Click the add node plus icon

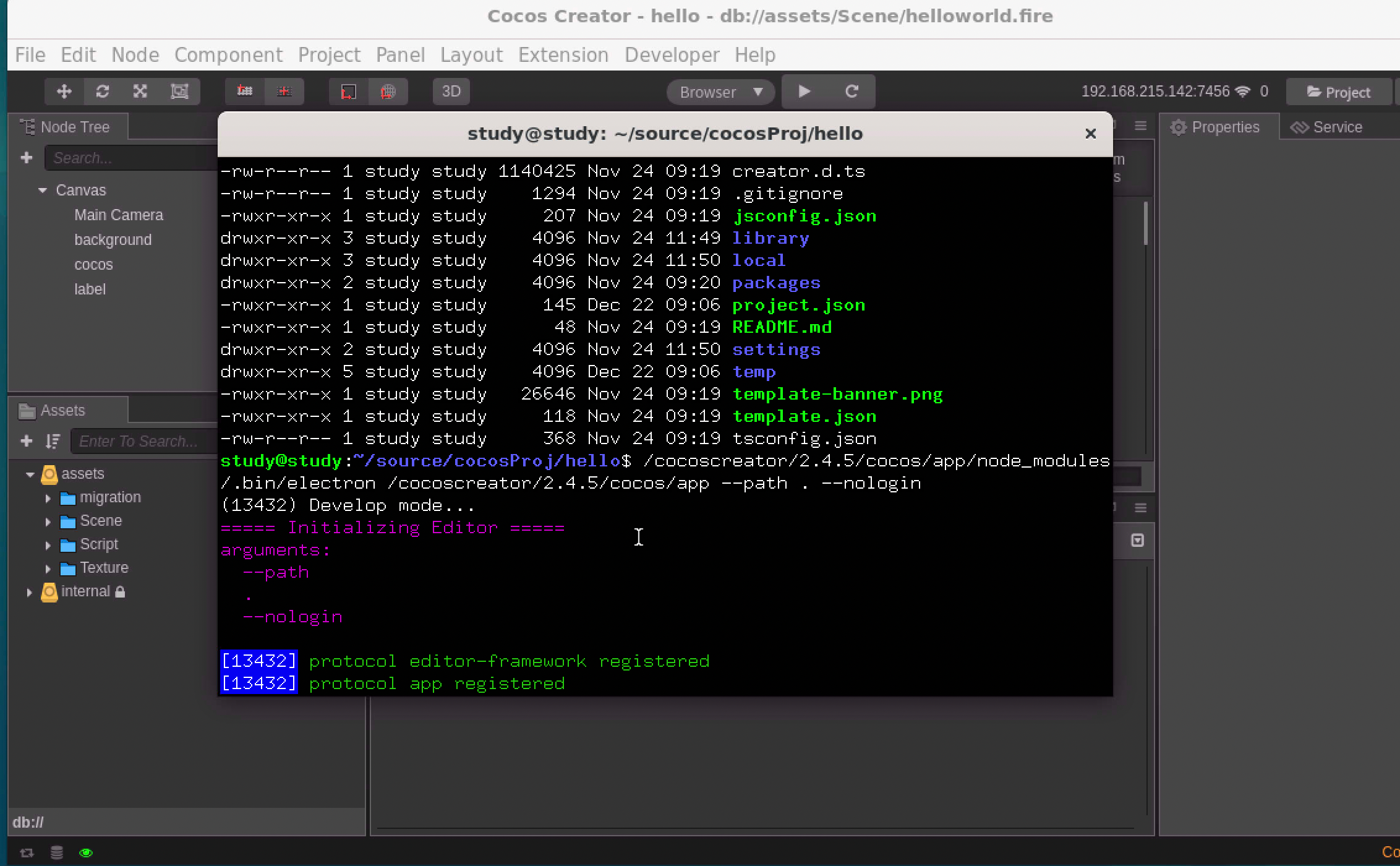[27, 158]
